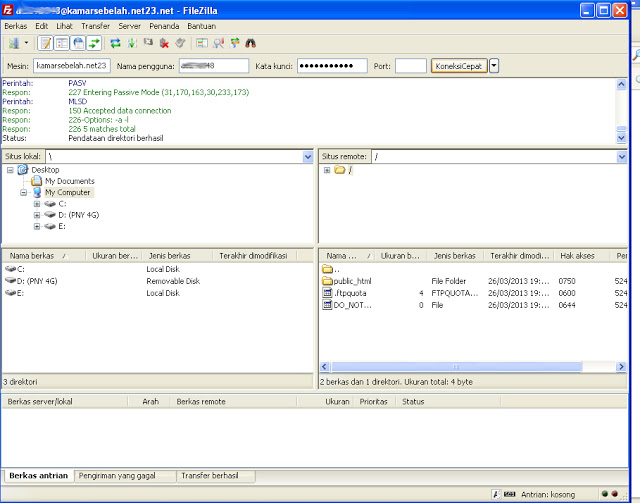Click remote list scroll right arrow
640x503 pixels.
[621, 367]
